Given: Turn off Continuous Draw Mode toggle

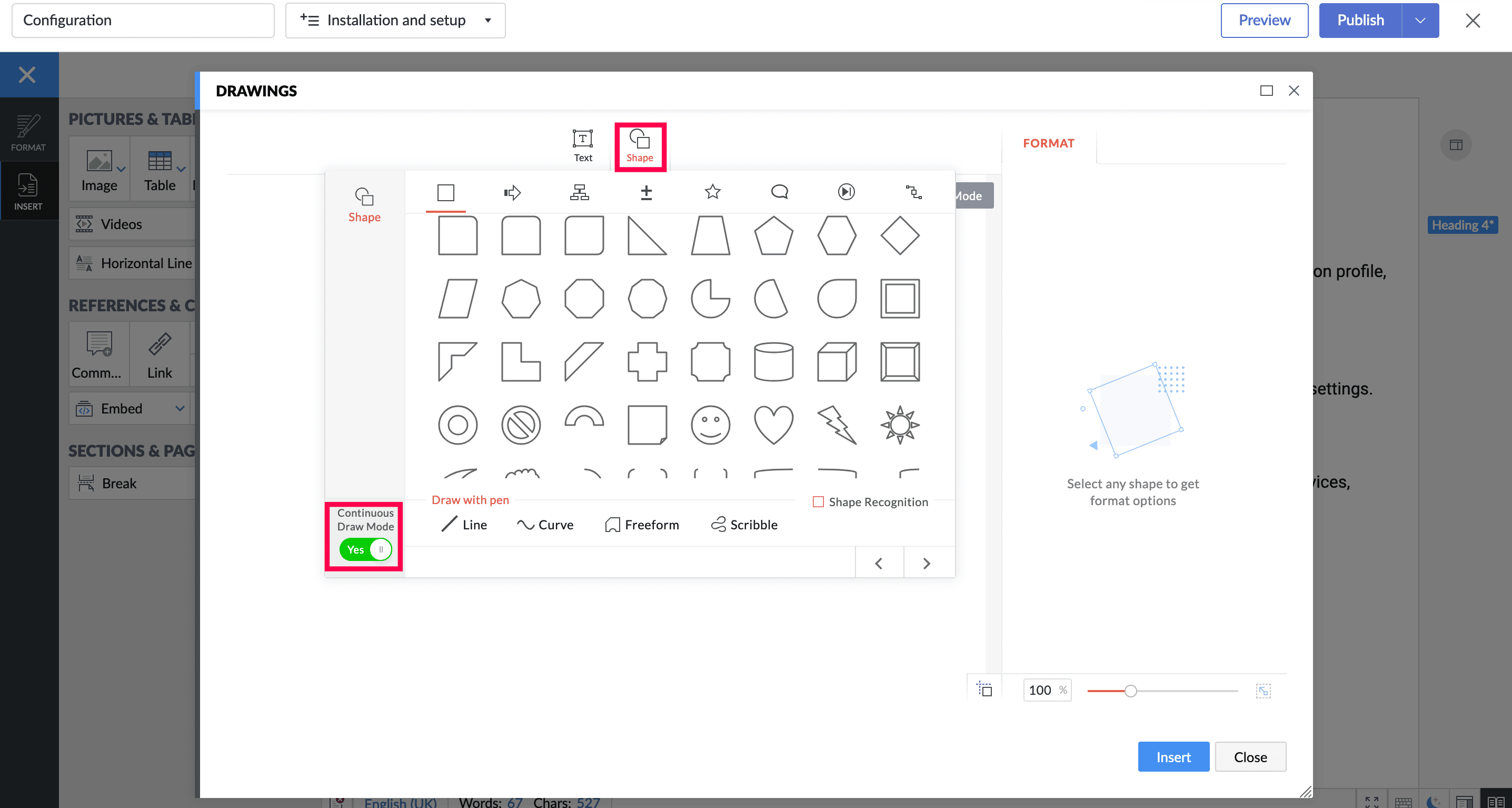Looking at the screenshot, I should click(365, 549).
